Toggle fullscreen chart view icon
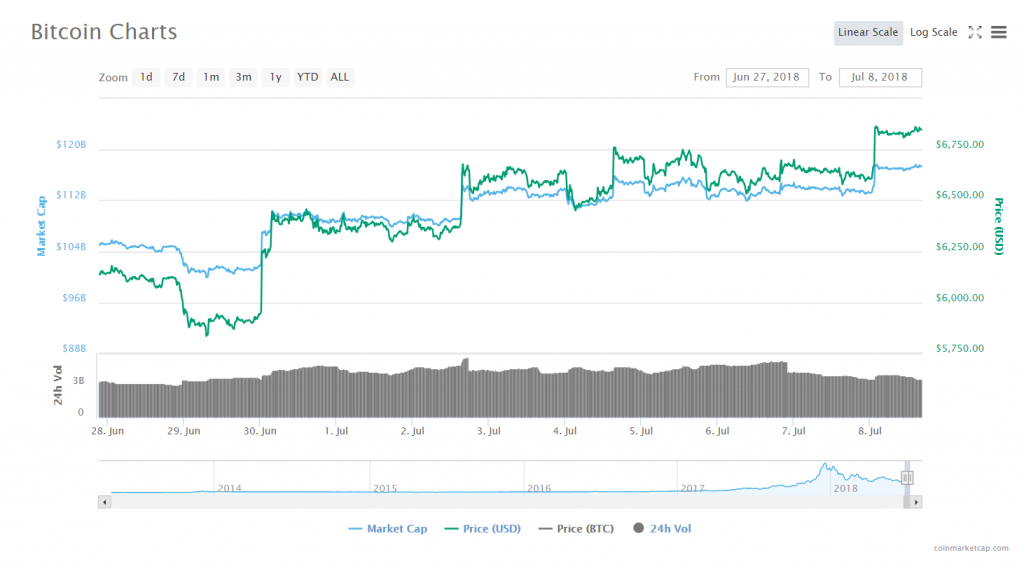1024x564 pixels. point(975,32)
